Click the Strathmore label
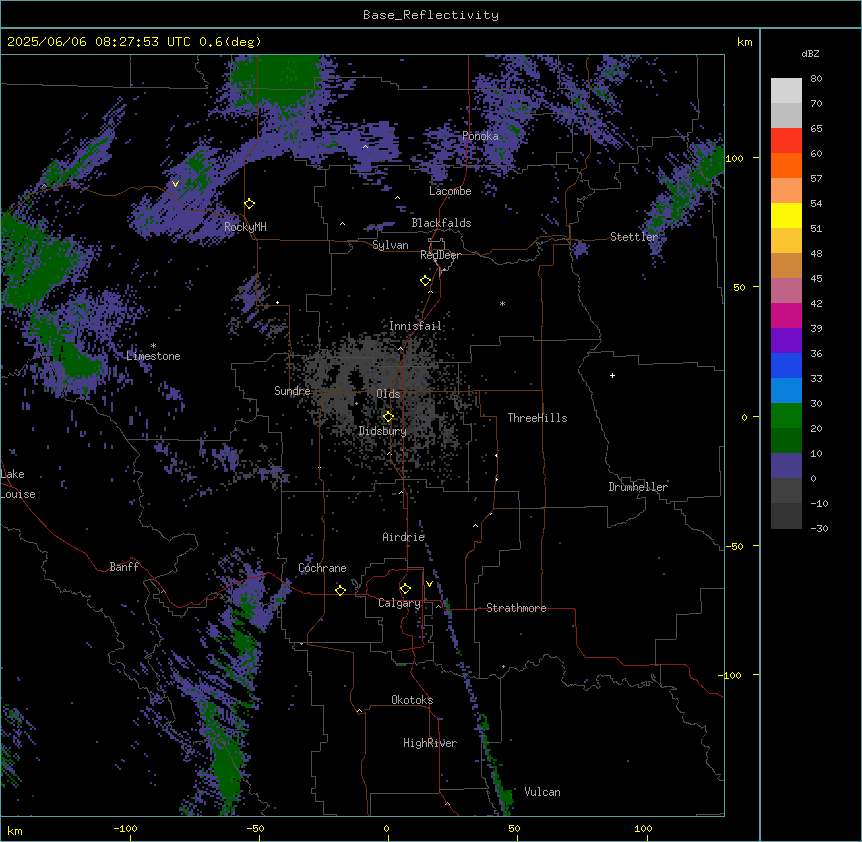The height and width of the screenshot is (842, 862). pos(516,608)
